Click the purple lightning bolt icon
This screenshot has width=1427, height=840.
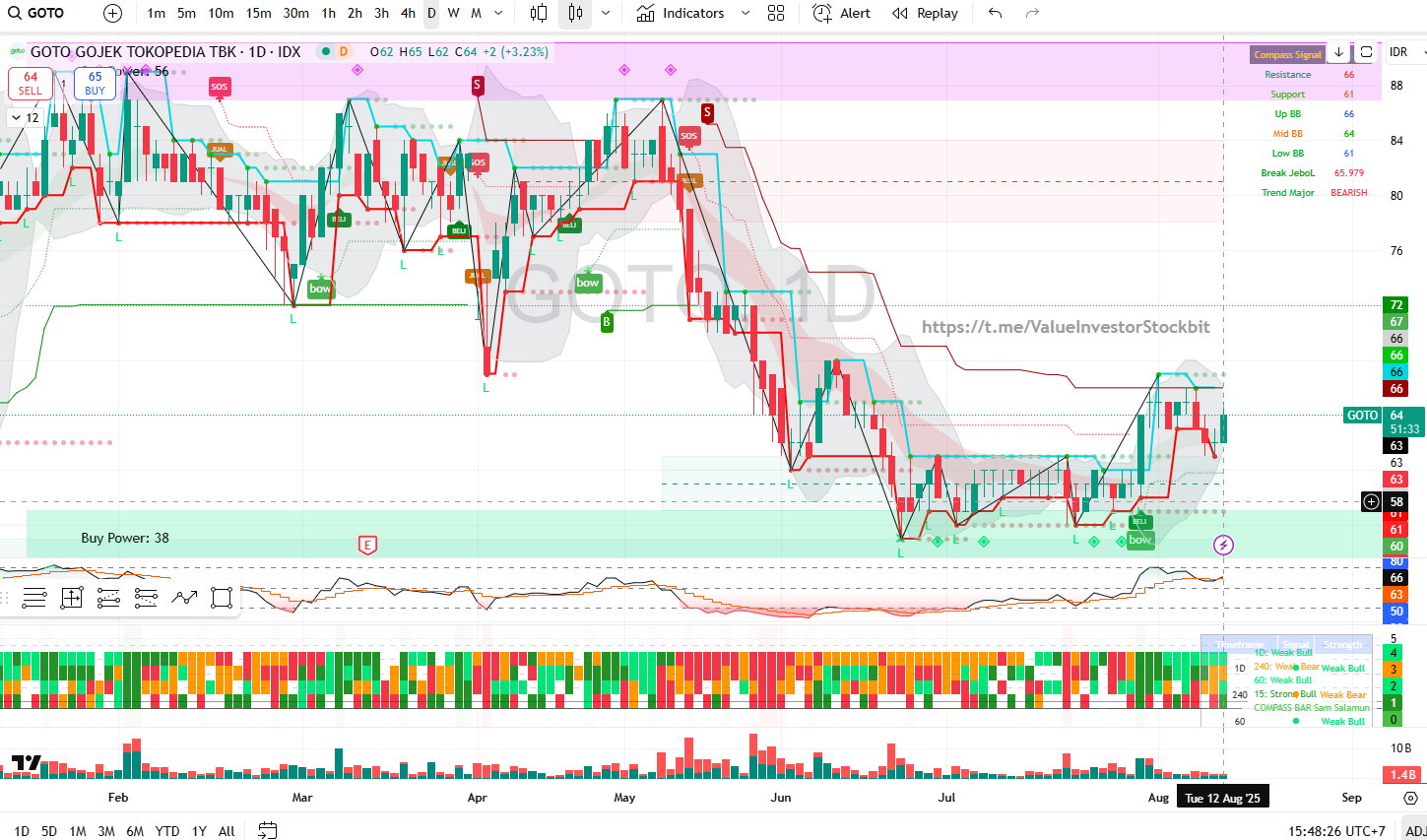pyautogui.click(x=1223, y=545)
